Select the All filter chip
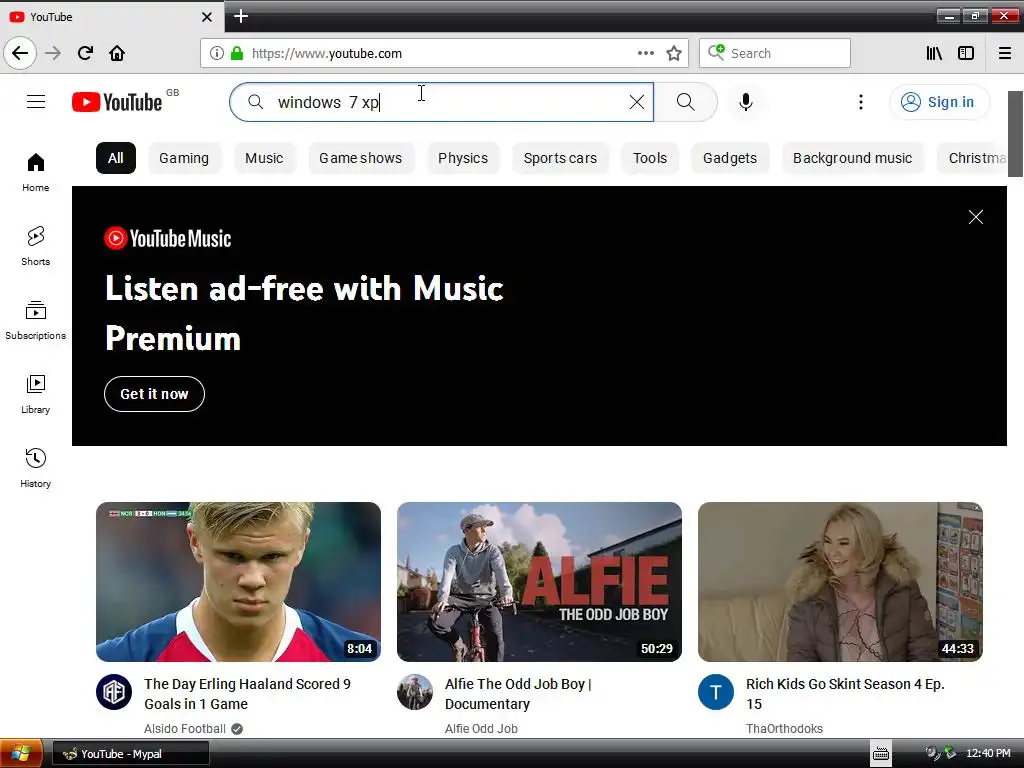The height and width of the screenshot is (768, 1024). click(116, 158)
